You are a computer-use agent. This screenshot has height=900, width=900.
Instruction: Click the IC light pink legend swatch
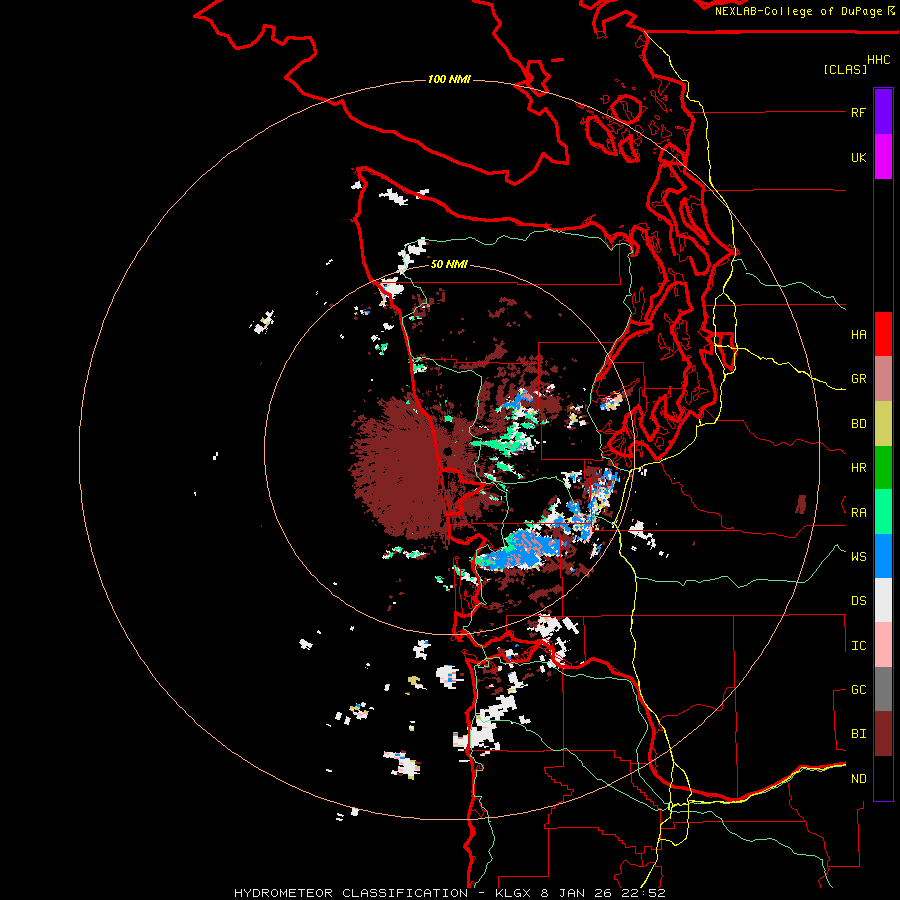coord(883,645)
